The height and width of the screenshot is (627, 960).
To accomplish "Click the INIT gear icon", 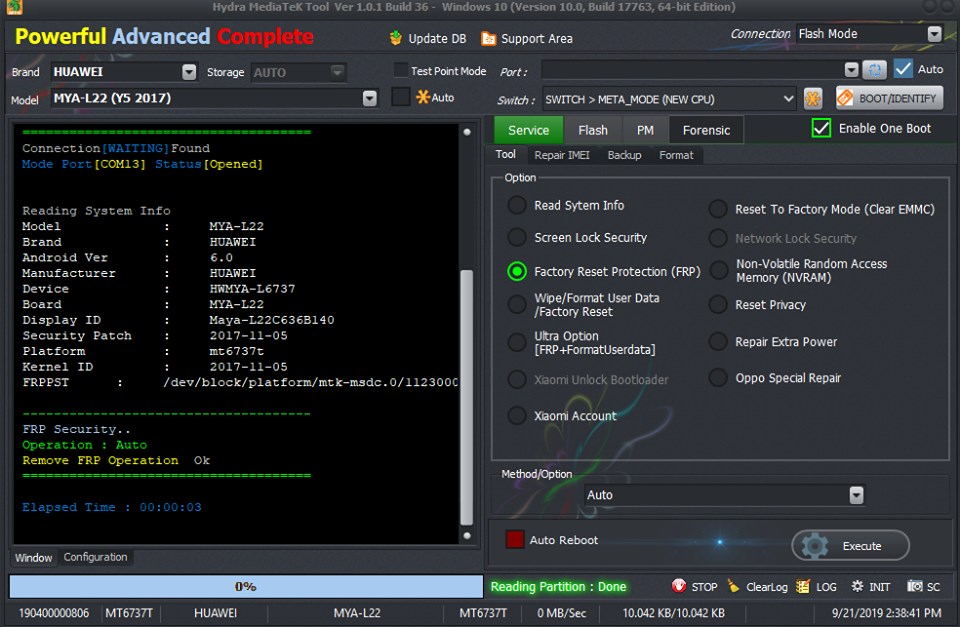I will point(857,586).
